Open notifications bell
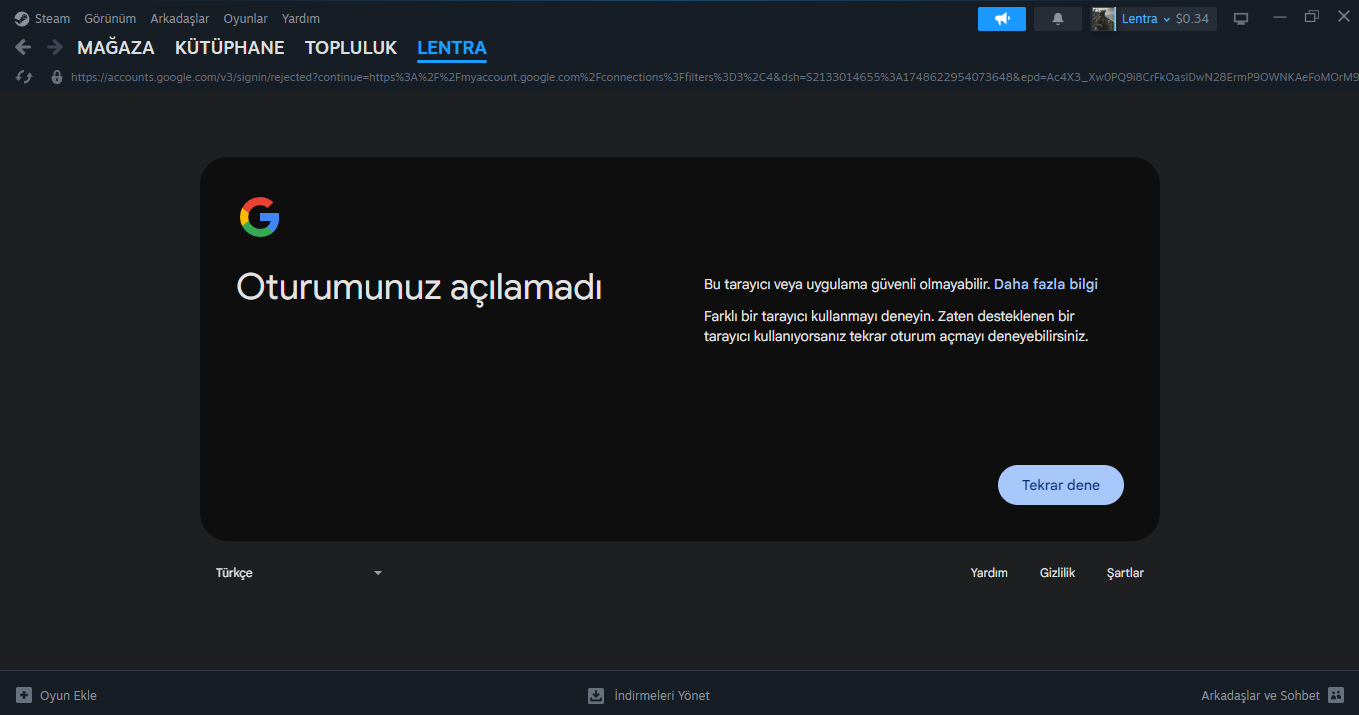 pyautogui.click(x=1058, y=19)
